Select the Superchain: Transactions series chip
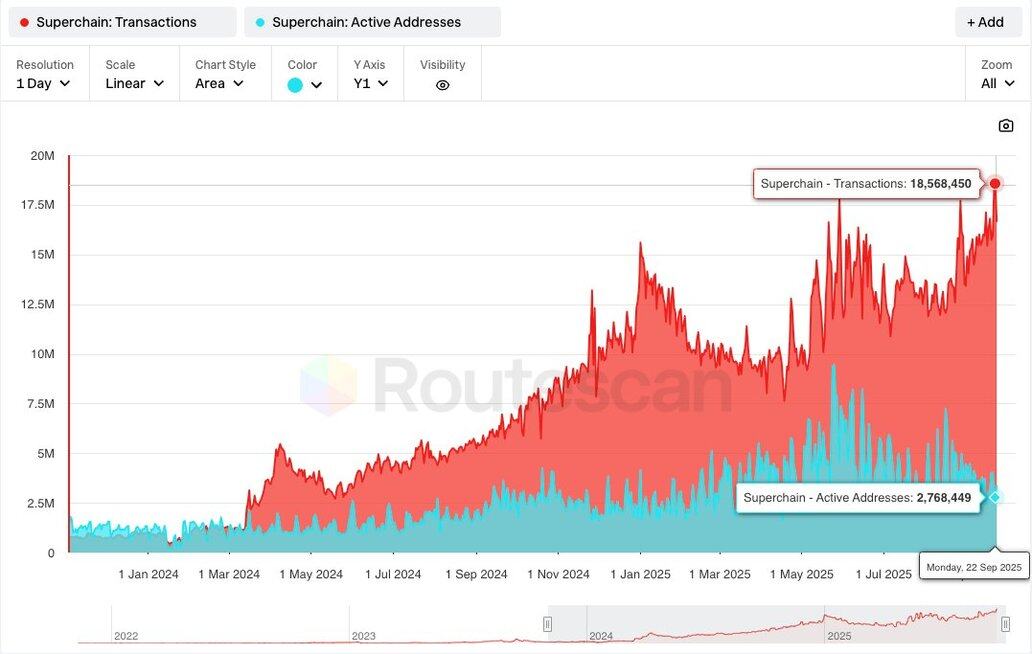This screenshot has height=654, width=1032. 122,22
